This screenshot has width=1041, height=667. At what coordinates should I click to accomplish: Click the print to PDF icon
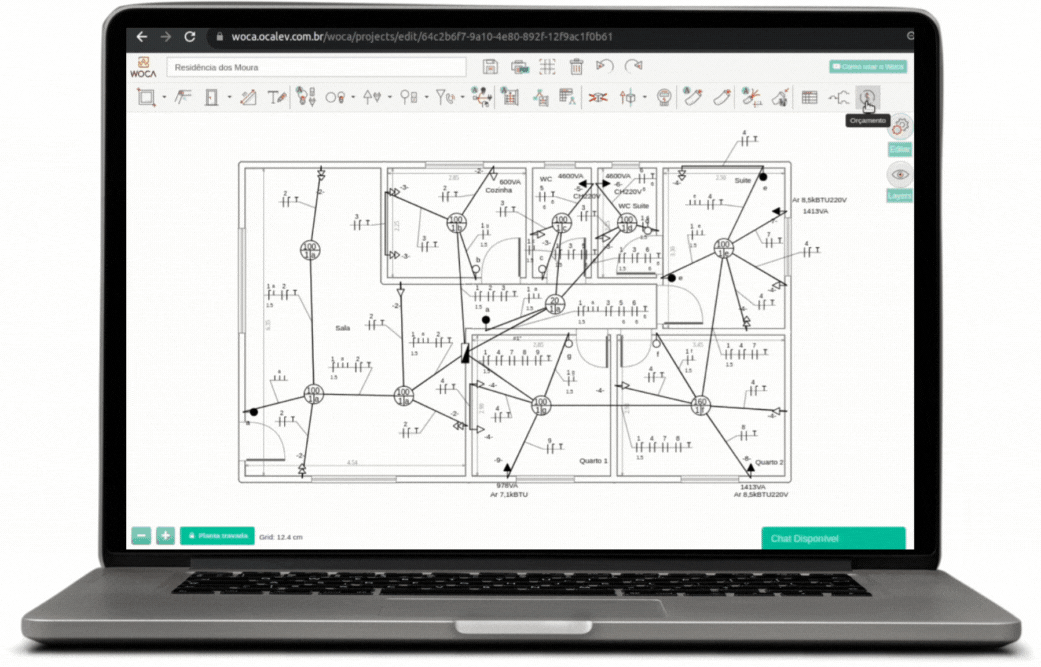[x=519, y=67]
